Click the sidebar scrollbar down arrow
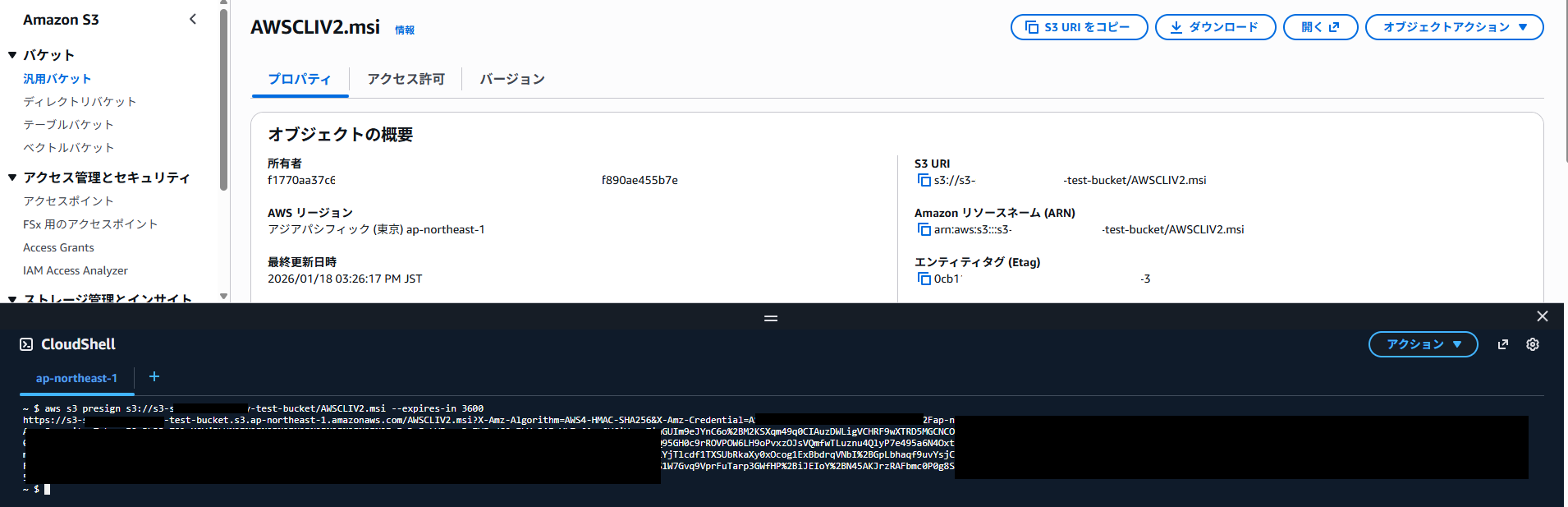1568x507 pixels. pyautogui.click(x=224, y=297)
